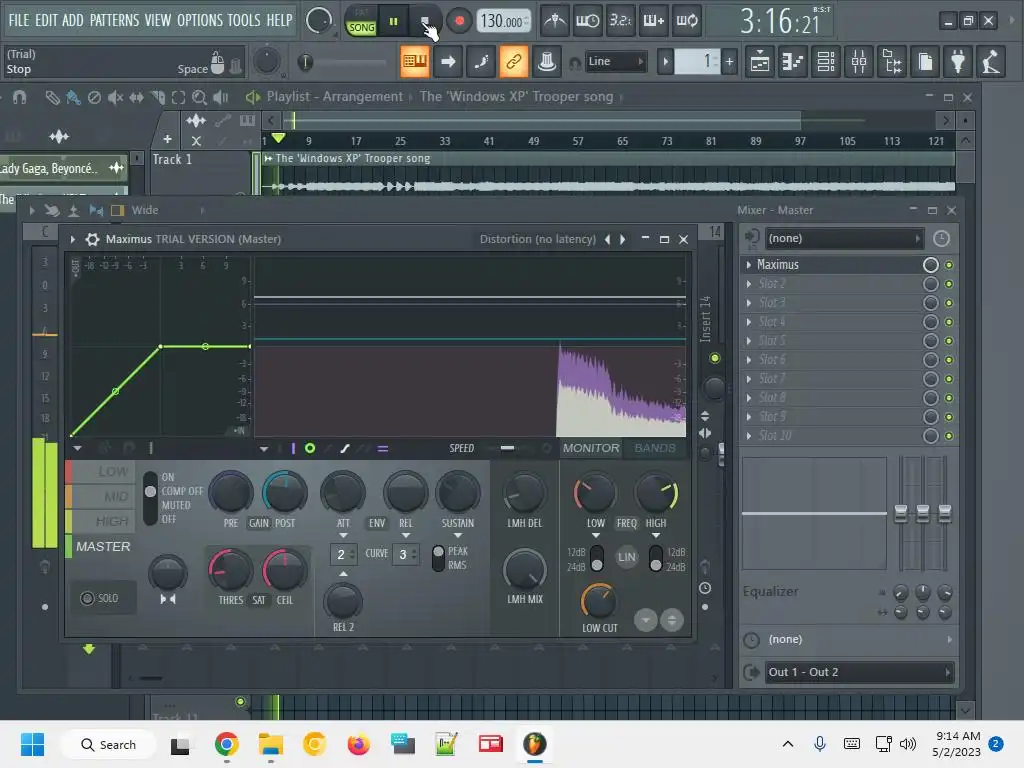Screen dimensions: 1024x768
Task: Toggle the loop recording icon
Action: point(687,21)
